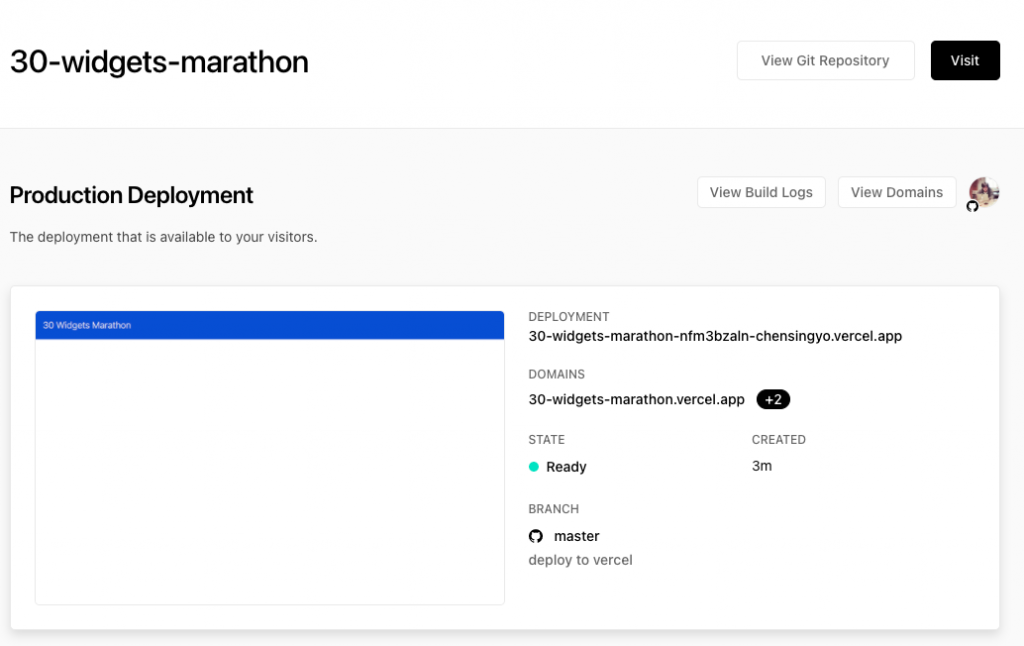The width and height of the screenshot is (1024, 646).
Task: Click the DOMAINS label
Action: [556, 374]
